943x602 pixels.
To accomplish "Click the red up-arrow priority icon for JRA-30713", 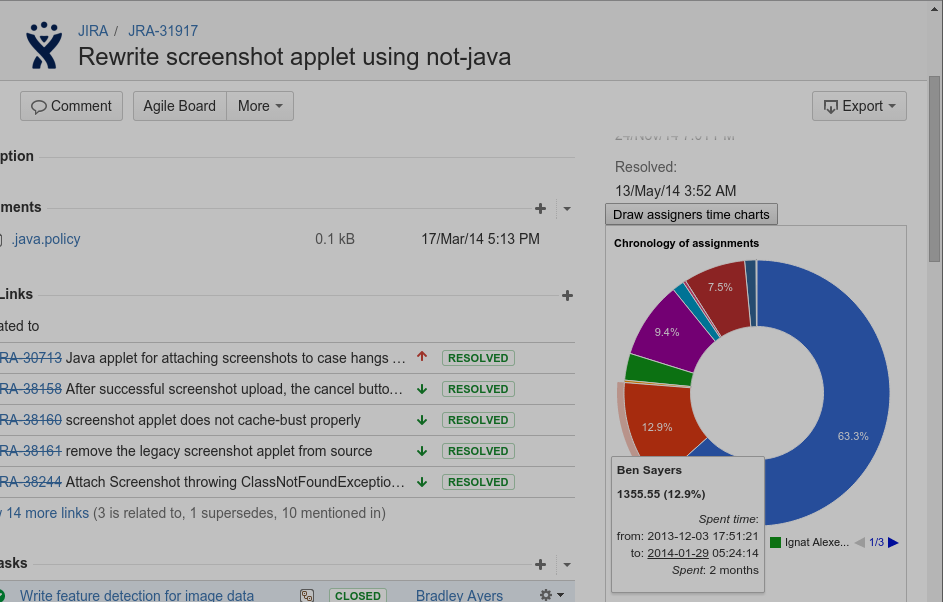I will (422, 357).
